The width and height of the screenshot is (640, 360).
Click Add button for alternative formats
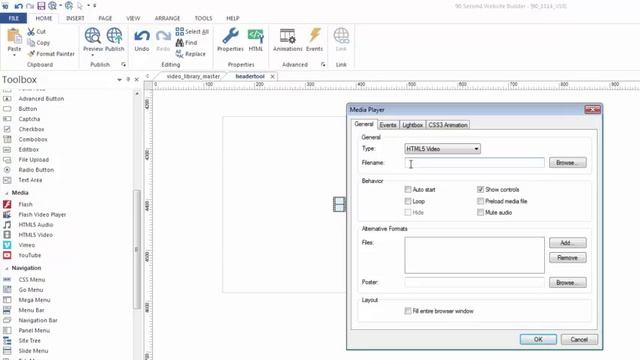point(568,243)
